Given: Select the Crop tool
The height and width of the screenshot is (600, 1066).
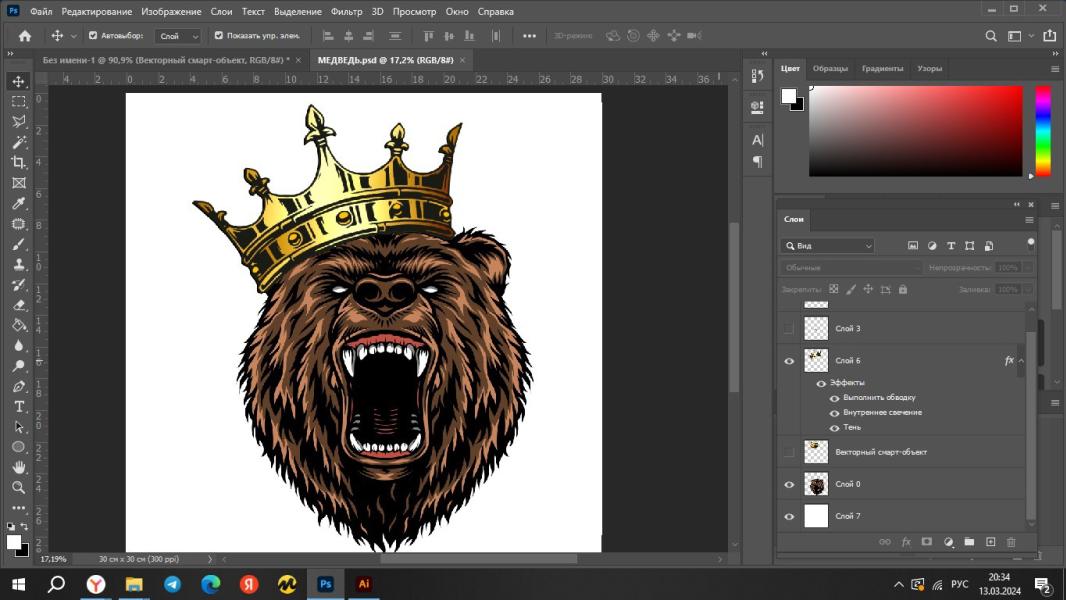Looking at the screenshot, I should tap(18, 162).
